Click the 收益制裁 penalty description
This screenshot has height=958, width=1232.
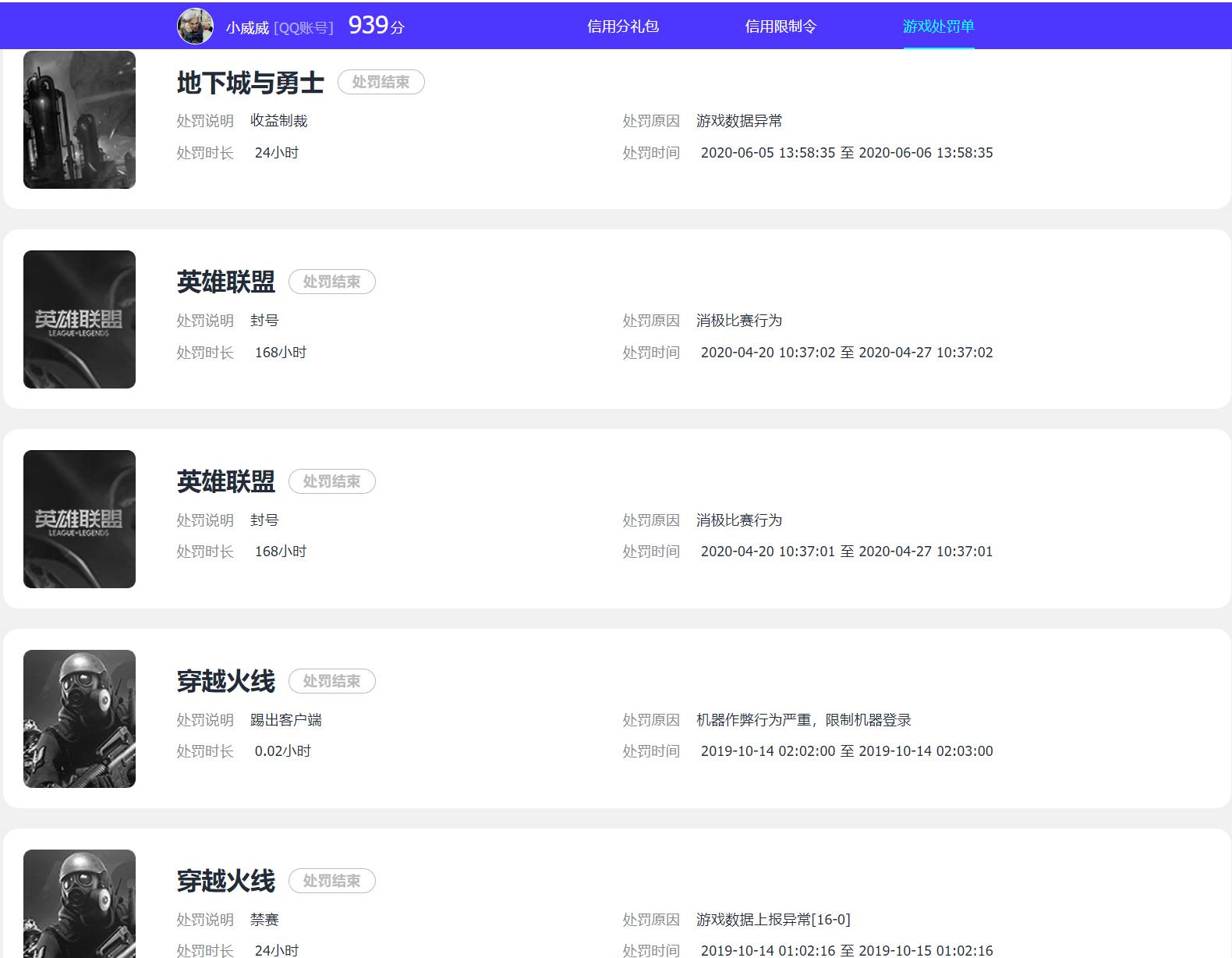tap(279, 121)
